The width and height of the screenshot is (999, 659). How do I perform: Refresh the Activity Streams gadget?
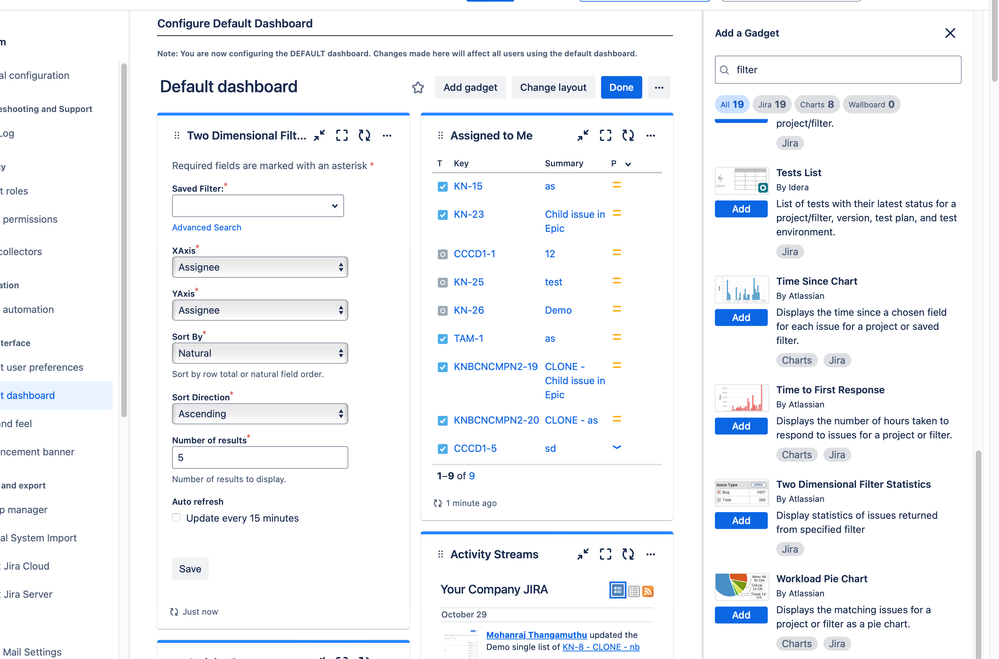628,554
